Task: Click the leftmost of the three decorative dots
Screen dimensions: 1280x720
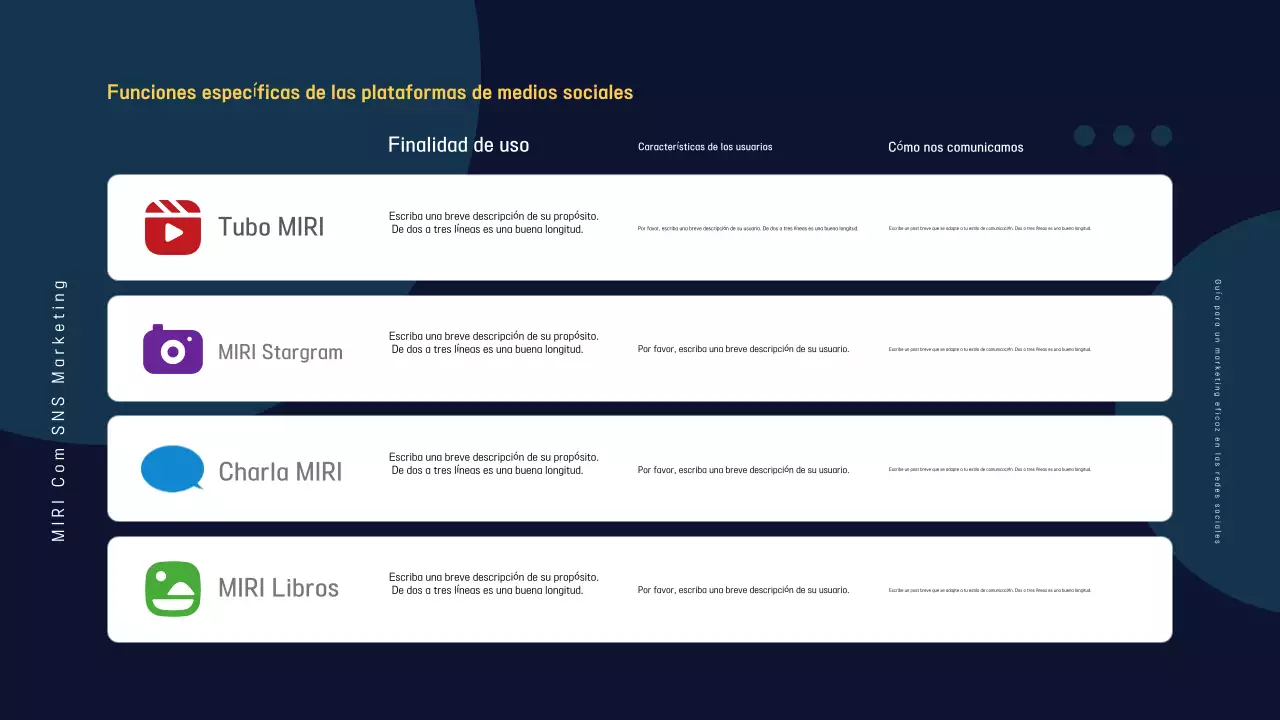Action: click(1084, 136)
